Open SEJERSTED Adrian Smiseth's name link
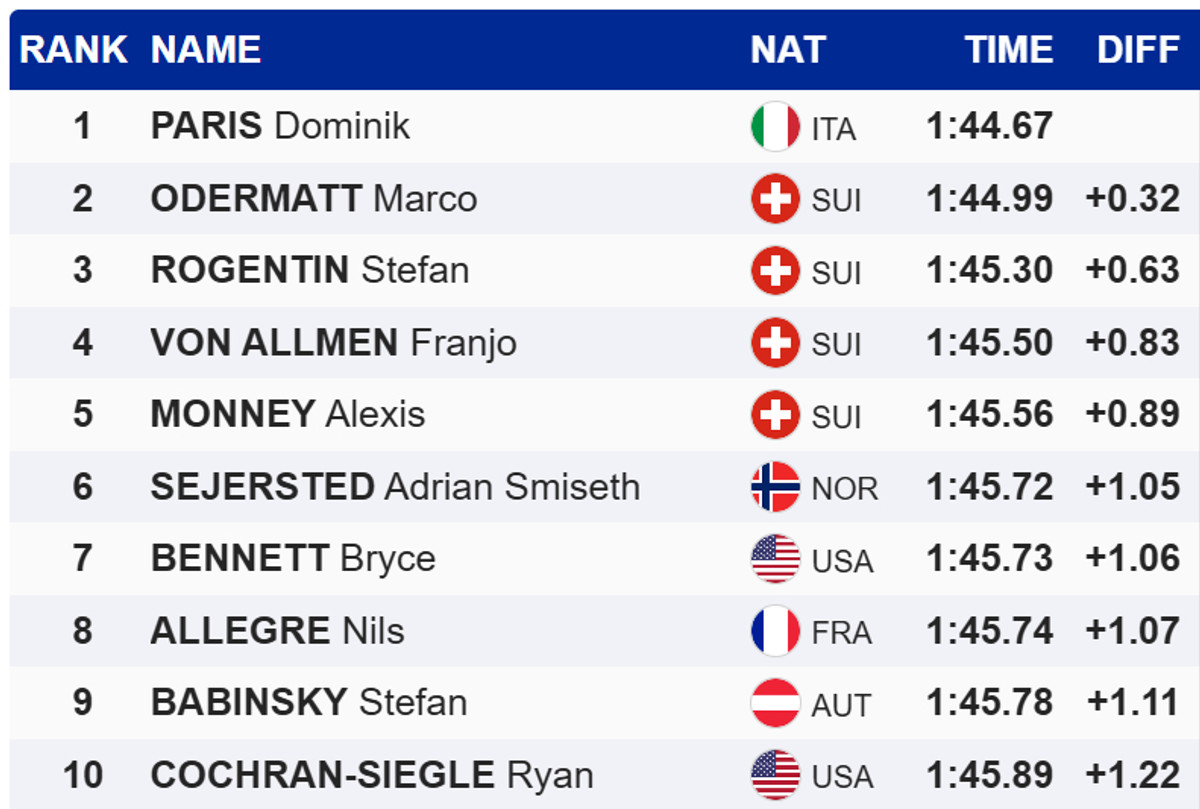1200x809 pixels. 395,487
